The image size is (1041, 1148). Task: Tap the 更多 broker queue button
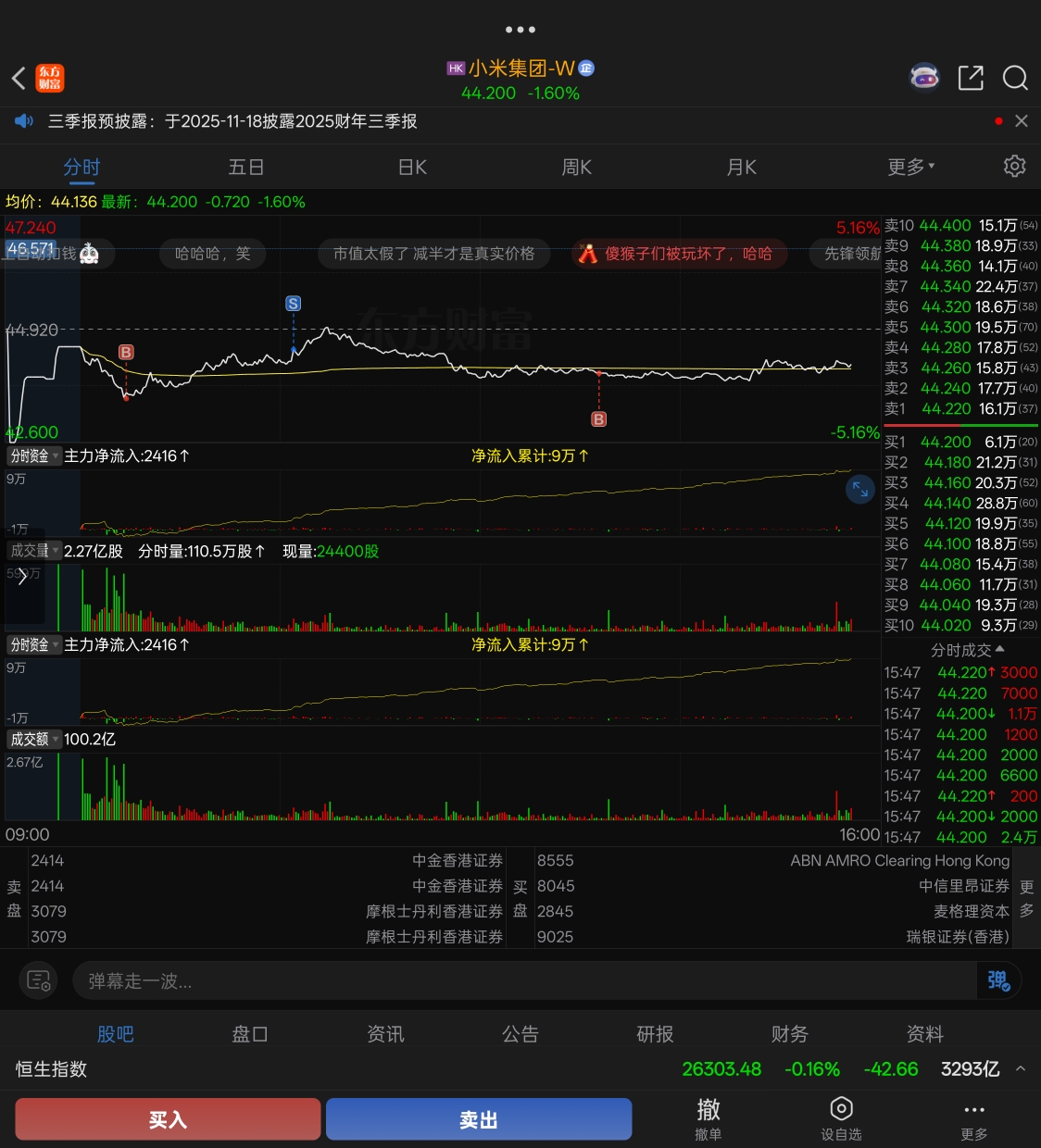(1027, 898)
